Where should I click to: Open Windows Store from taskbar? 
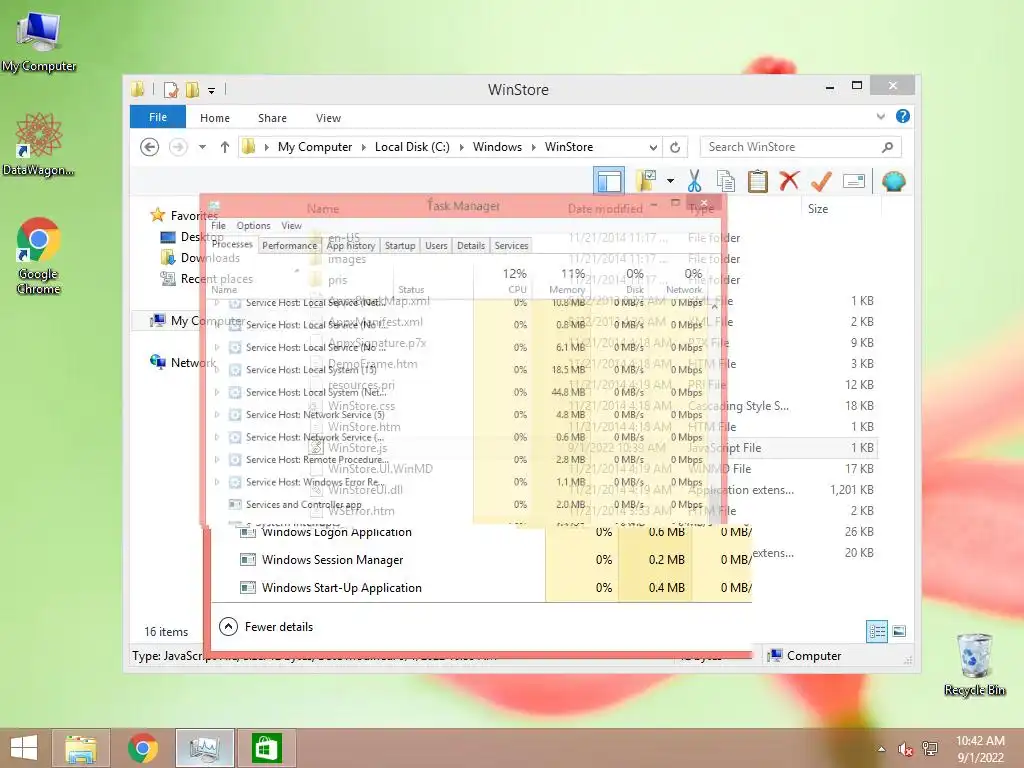(266, 748)
